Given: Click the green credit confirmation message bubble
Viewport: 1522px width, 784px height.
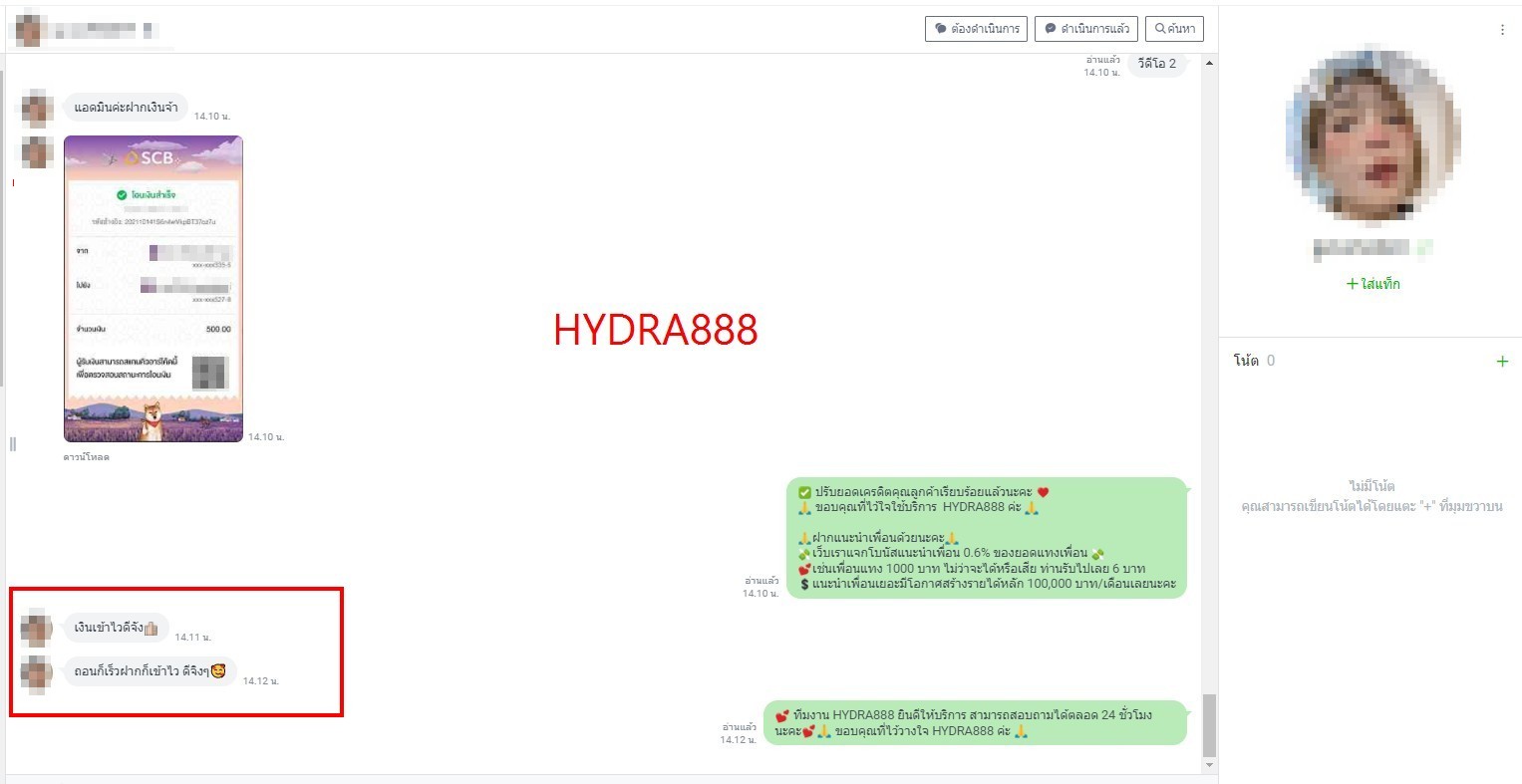Looking at the screenshot, I should click(987, 538).
